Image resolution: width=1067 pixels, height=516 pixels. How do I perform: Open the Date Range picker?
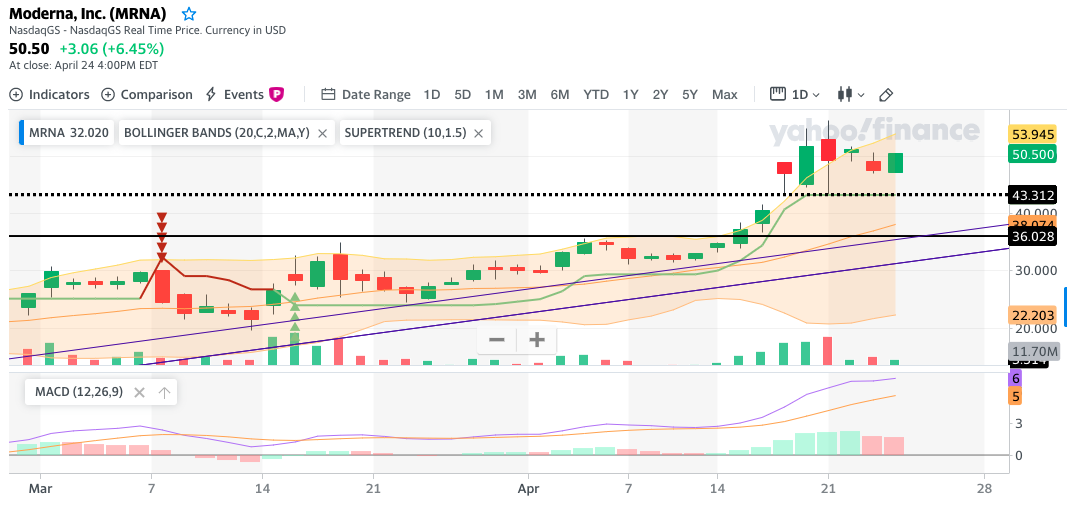tap(366, 94)
